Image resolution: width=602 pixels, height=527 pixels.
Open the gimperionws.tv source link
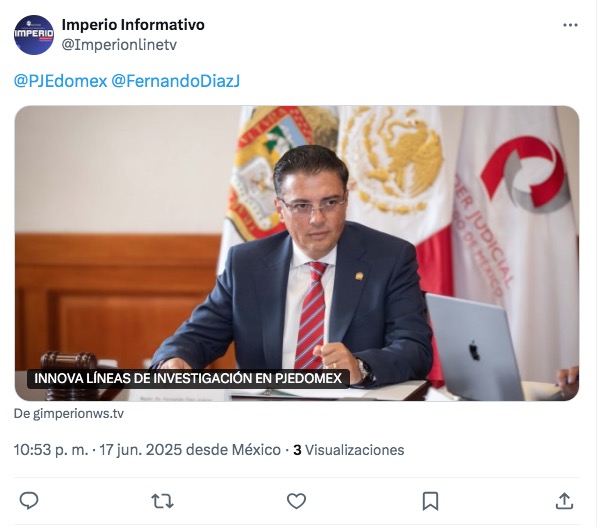click(69, 414)
